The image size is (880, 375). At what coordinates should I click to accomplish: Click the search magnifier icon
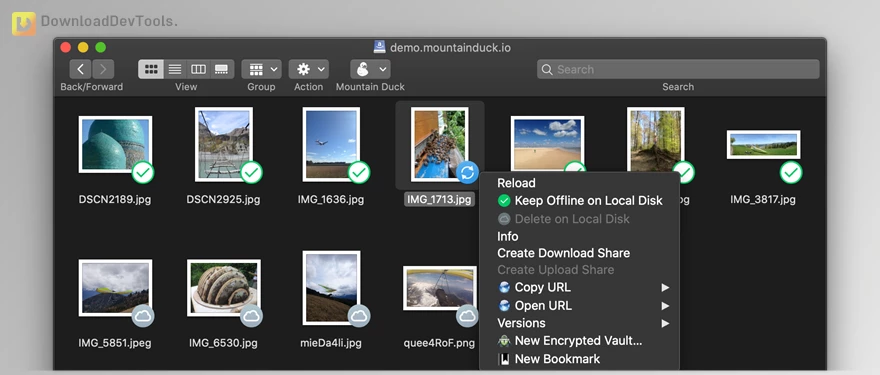(547, 70)
